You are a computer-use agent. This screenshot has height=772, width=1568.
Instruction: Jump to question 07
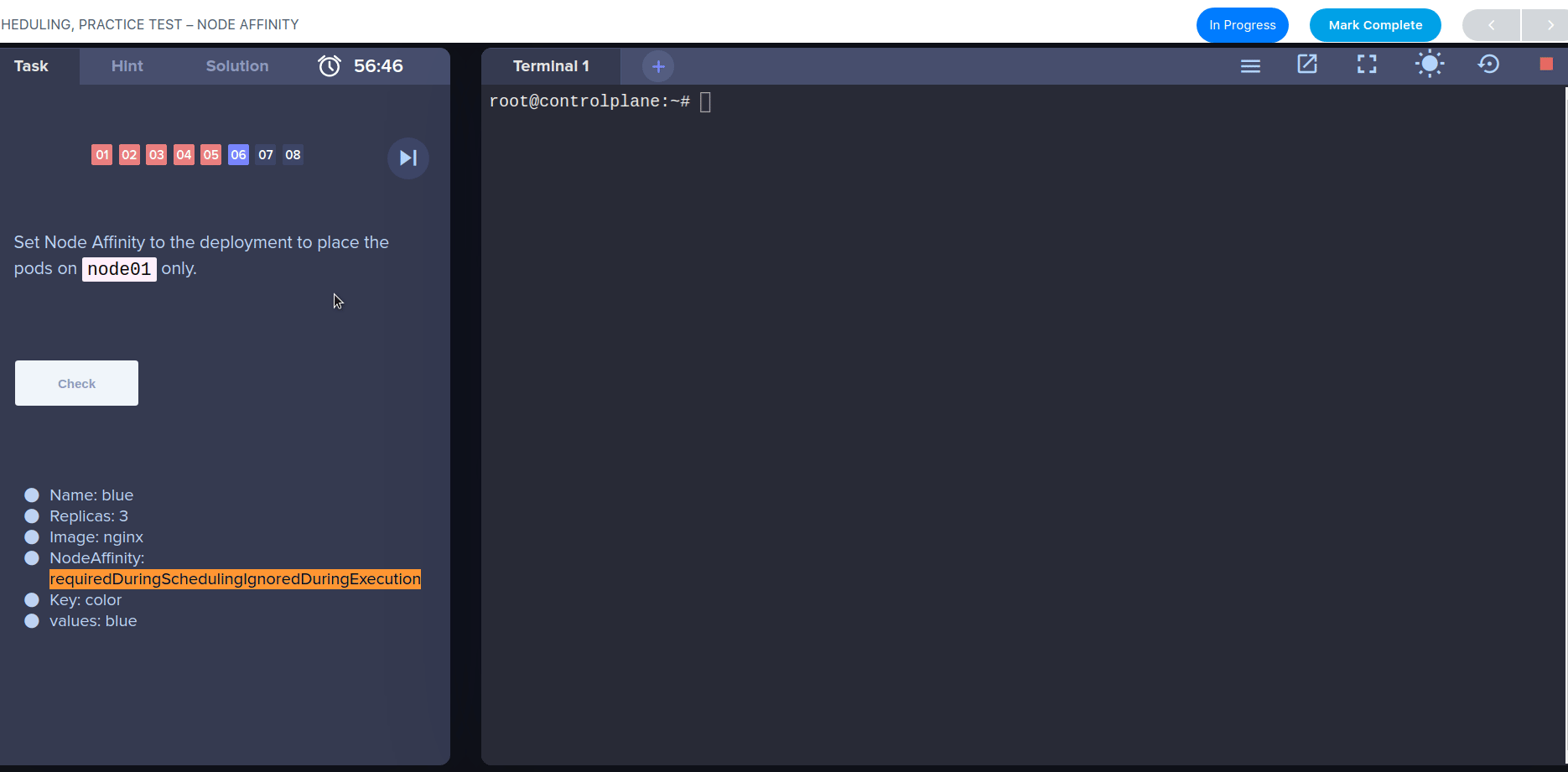(x=266, y=154)
